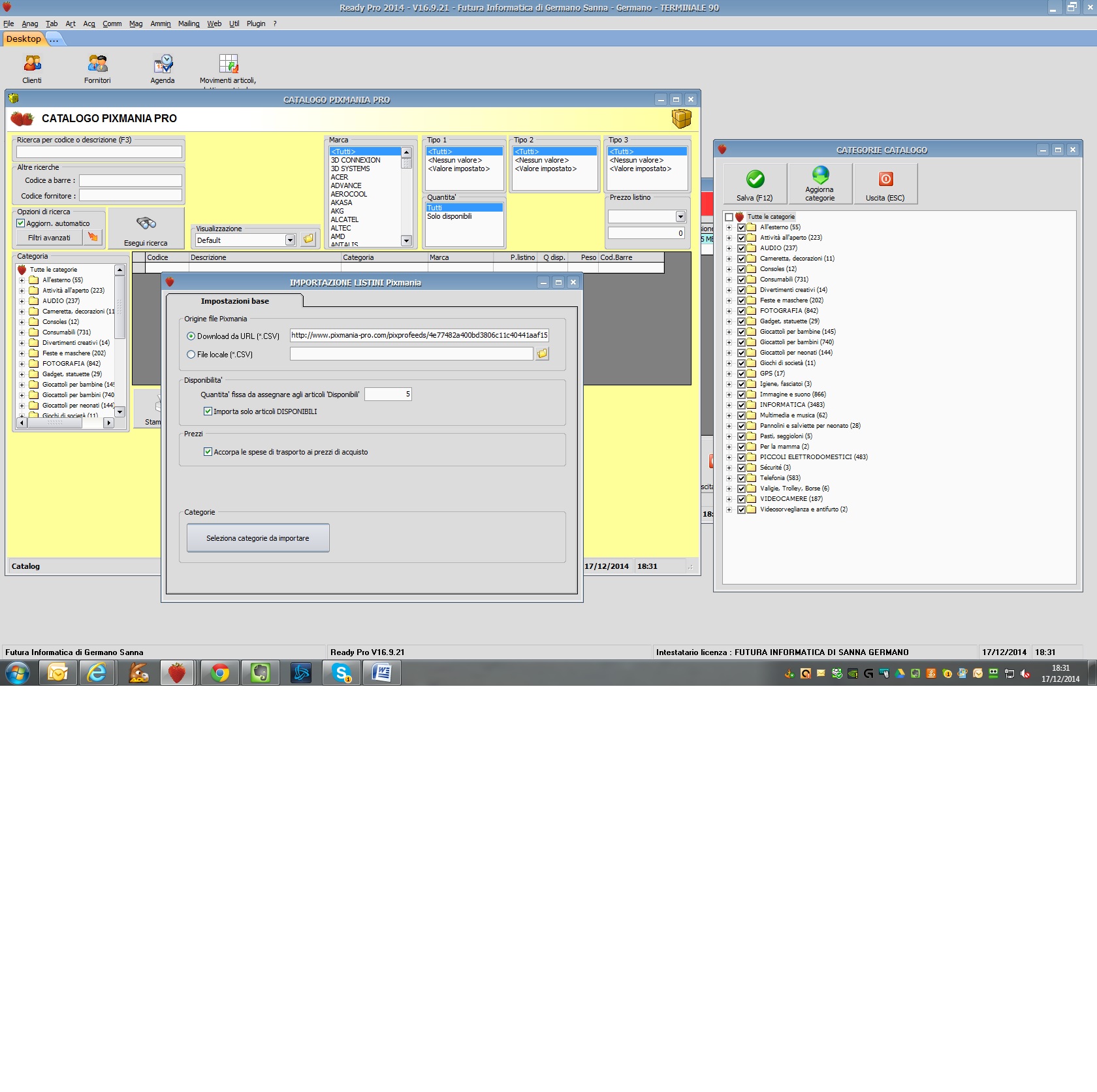1097x1092 pixels.
Task: Click the yellow package icon in catalog header
Action: point(681,118)
